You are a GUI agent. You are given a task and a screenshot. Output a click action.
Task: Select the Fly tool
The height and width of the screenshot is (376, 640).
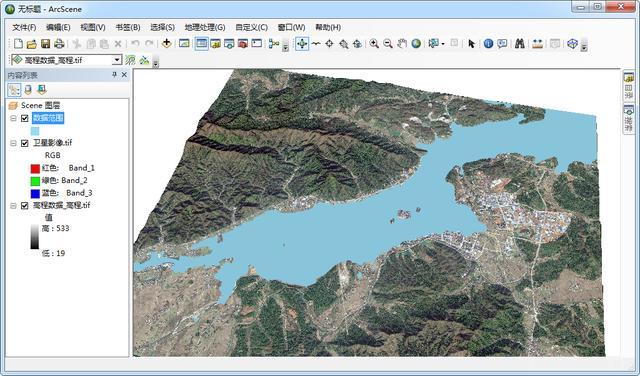click(x=316, y=43)
